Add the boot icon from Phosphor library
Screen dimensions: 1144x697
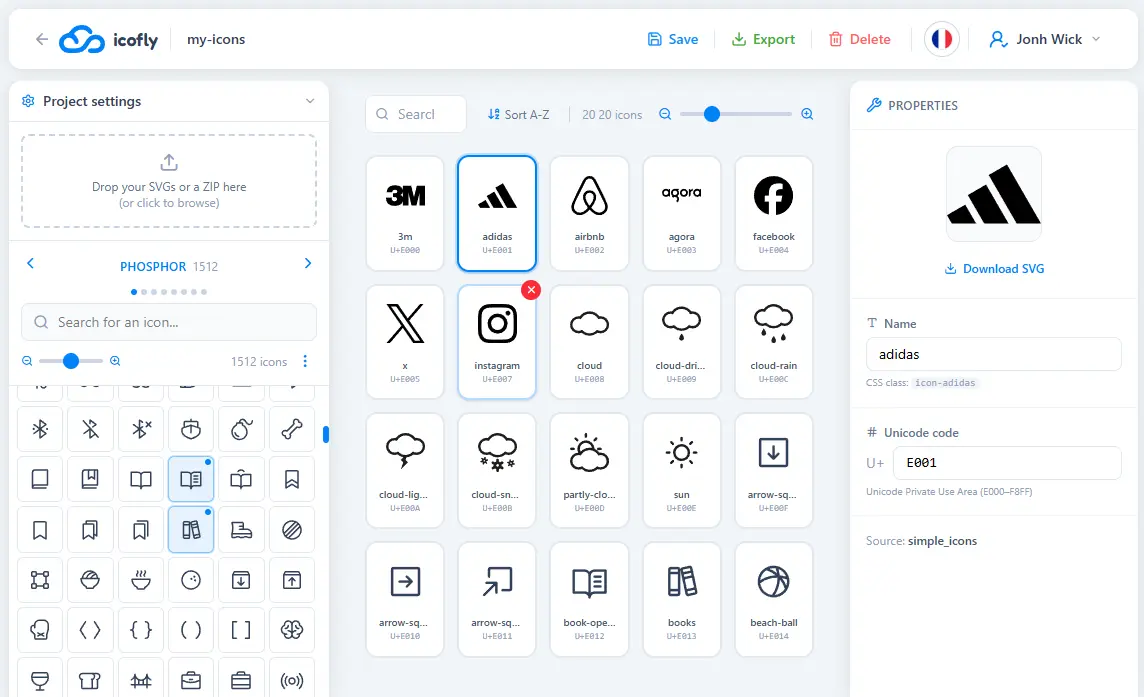click(x=241, y=530)
